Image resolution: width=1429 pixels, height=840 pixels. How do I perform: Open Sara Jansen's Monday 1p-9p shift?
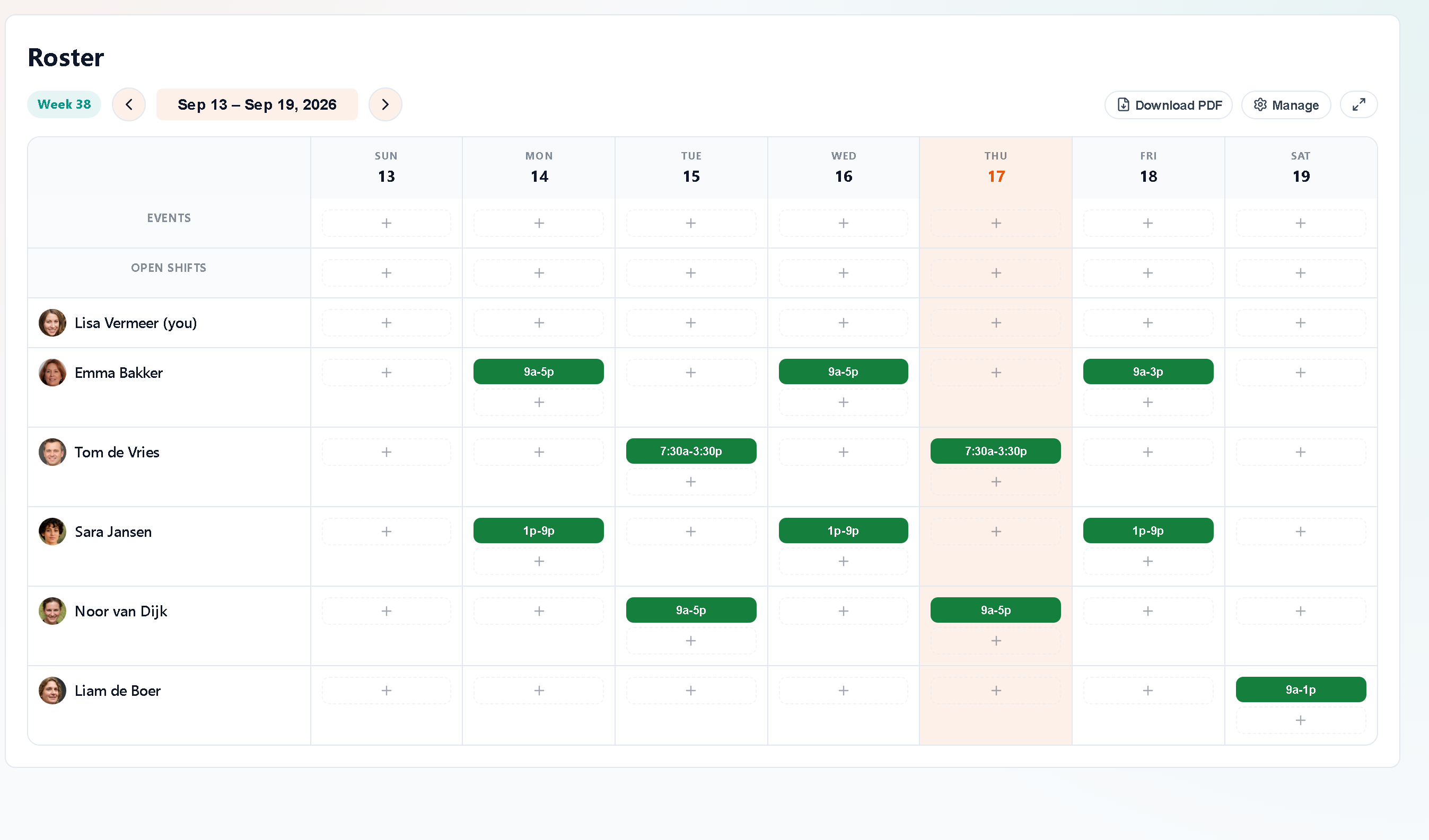pos(539,530)
